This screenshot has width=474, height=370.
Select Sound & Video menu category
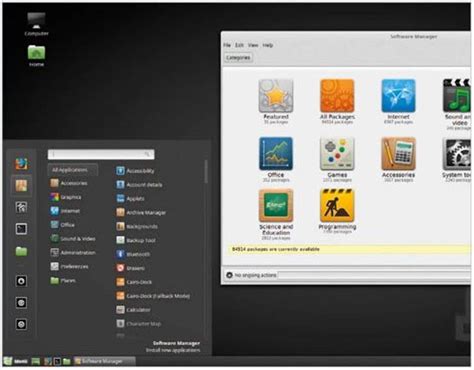click(73, 239)
